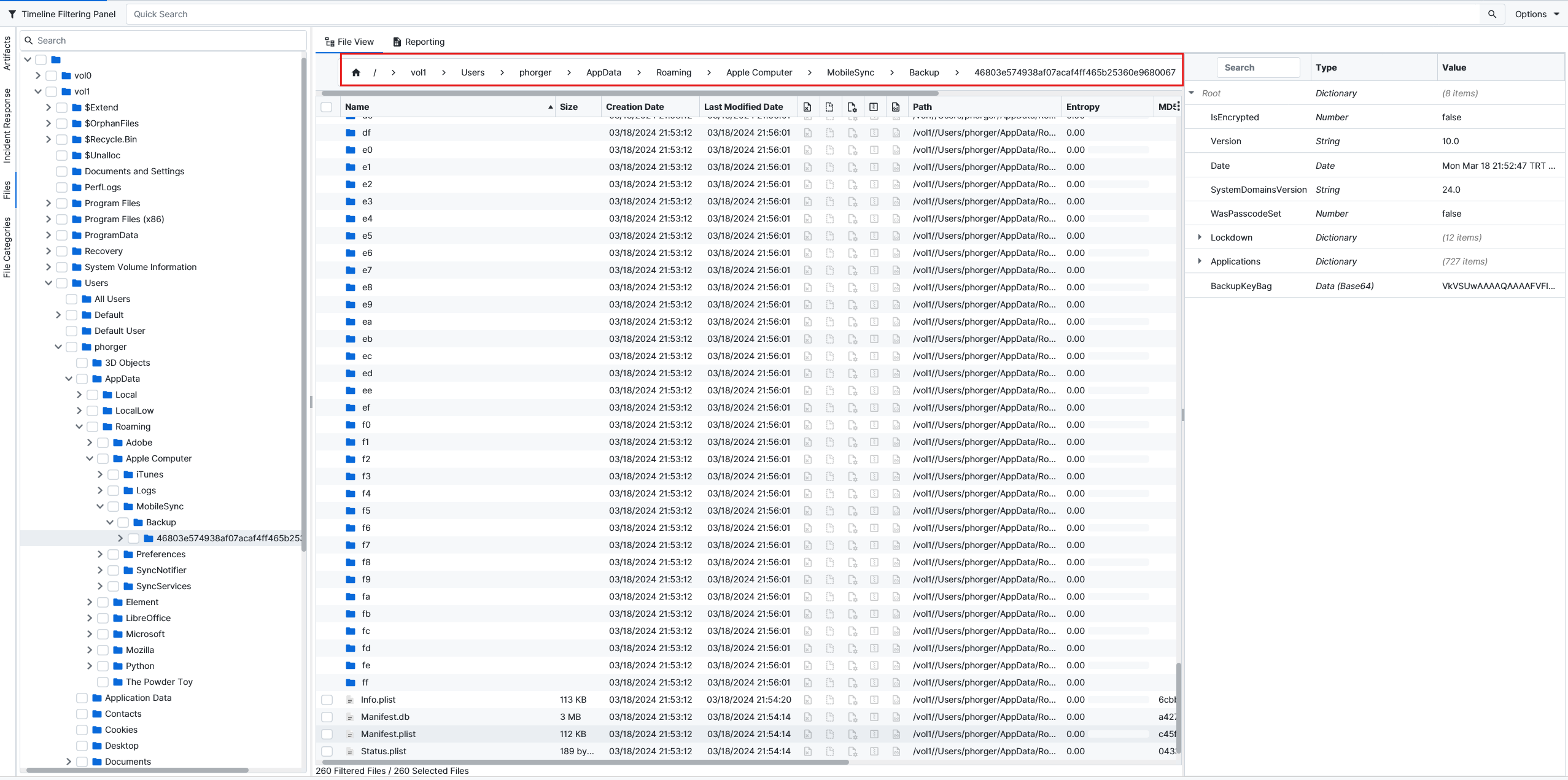Switch to the Reporting tab
This screenshot has height=780, width=1568.
coord(419,42)
